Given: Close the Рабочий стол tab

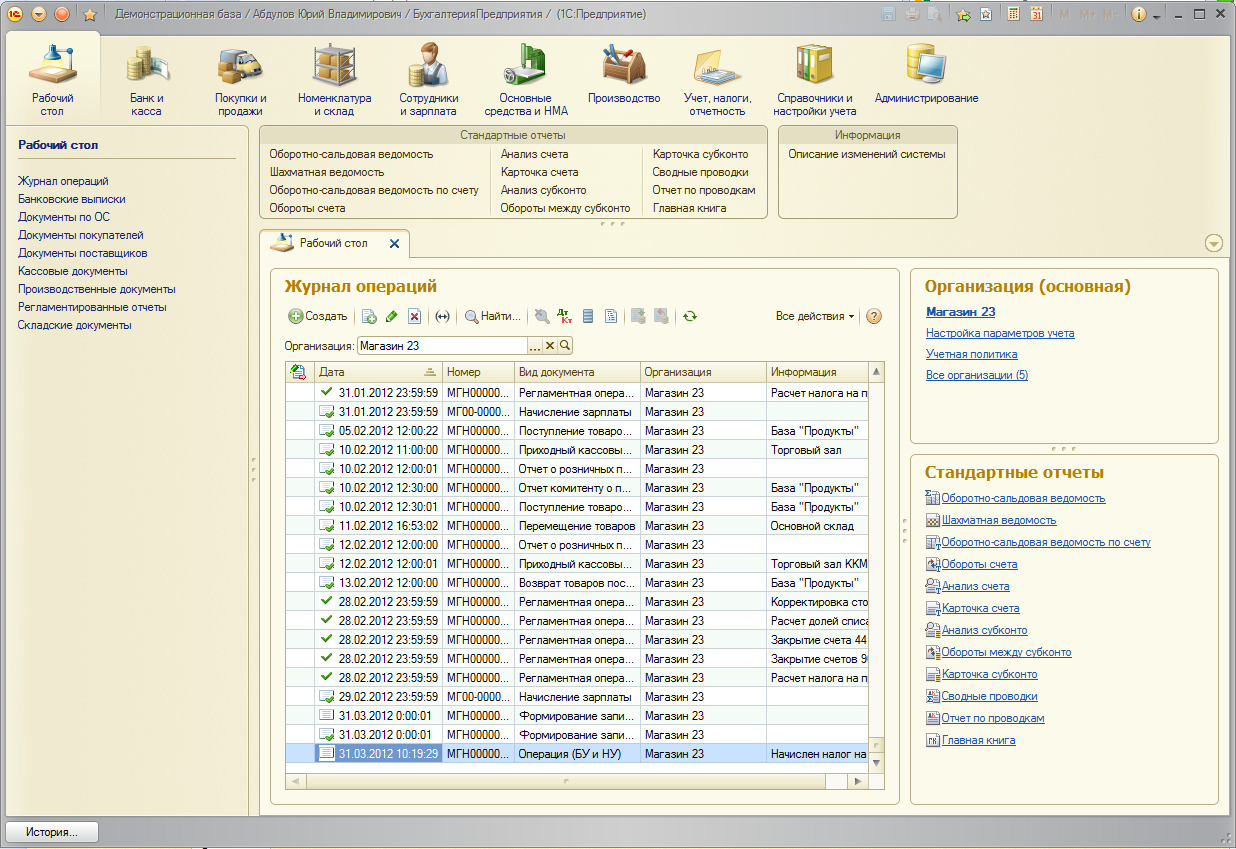Looking at the screenshot, I should coord(394,243).
